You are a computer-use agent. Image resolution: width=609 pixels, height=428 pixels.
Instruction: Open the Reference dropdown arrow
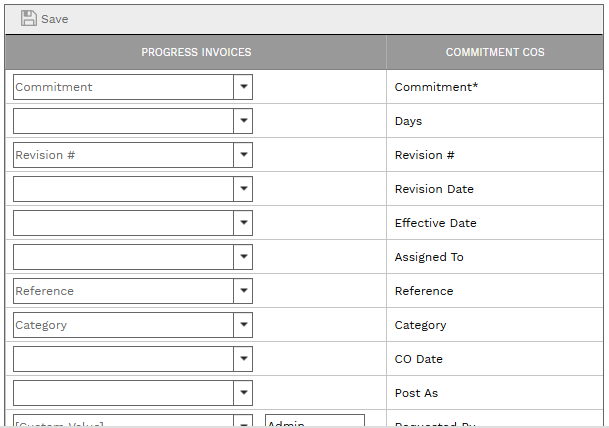[243, 291]
